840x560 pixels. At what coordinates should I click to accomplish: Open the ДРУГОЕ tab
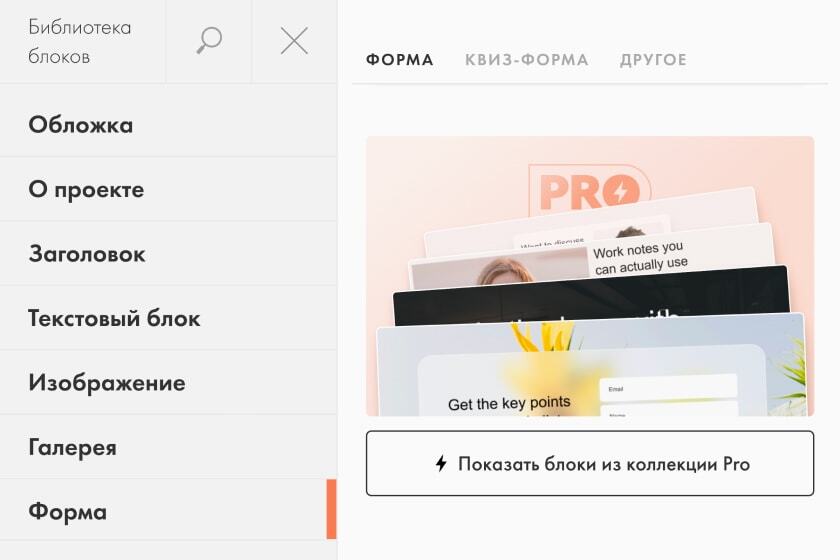pos(653,59)
